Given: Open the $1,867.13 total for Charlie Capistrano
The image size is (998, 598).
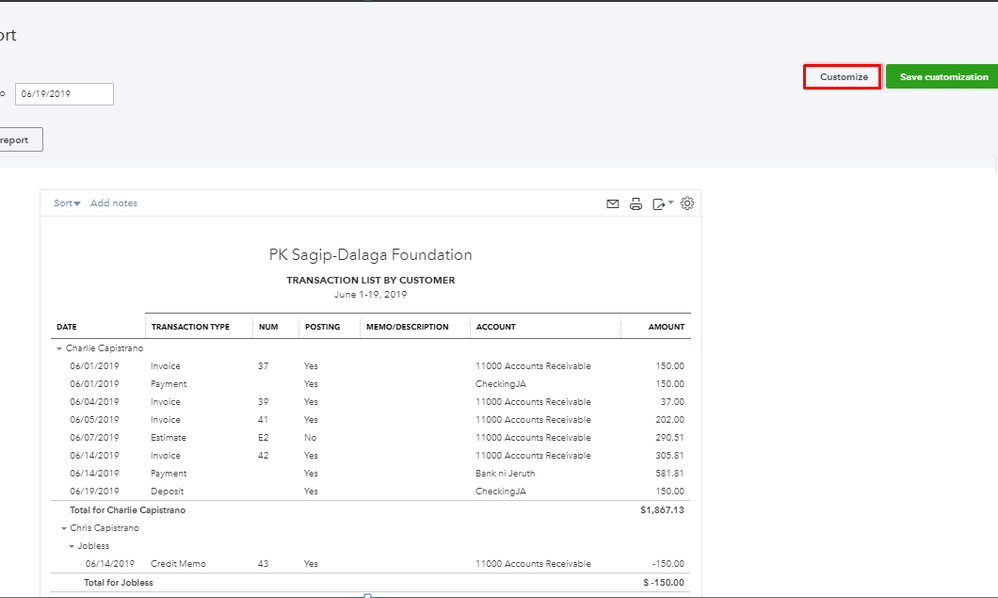Looking at the screenshot, I should coord(660,510).
